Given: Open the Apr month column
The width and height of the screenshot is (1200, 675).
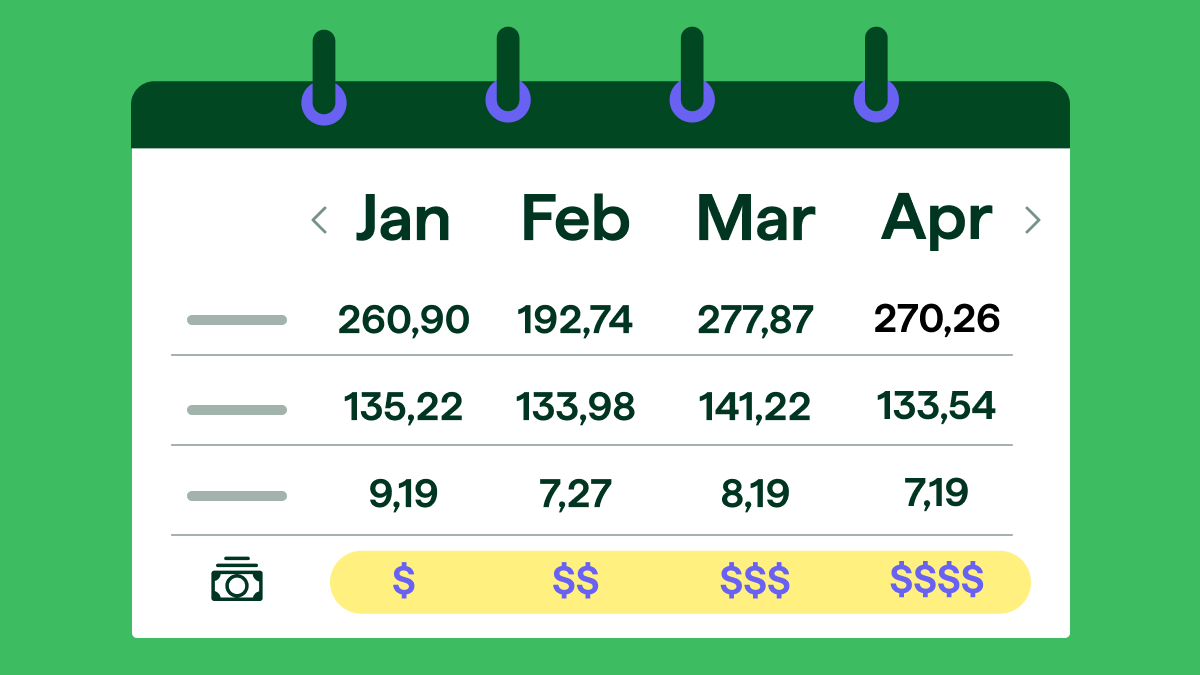Looking at the screenshot, I should (x=936, y=219).
